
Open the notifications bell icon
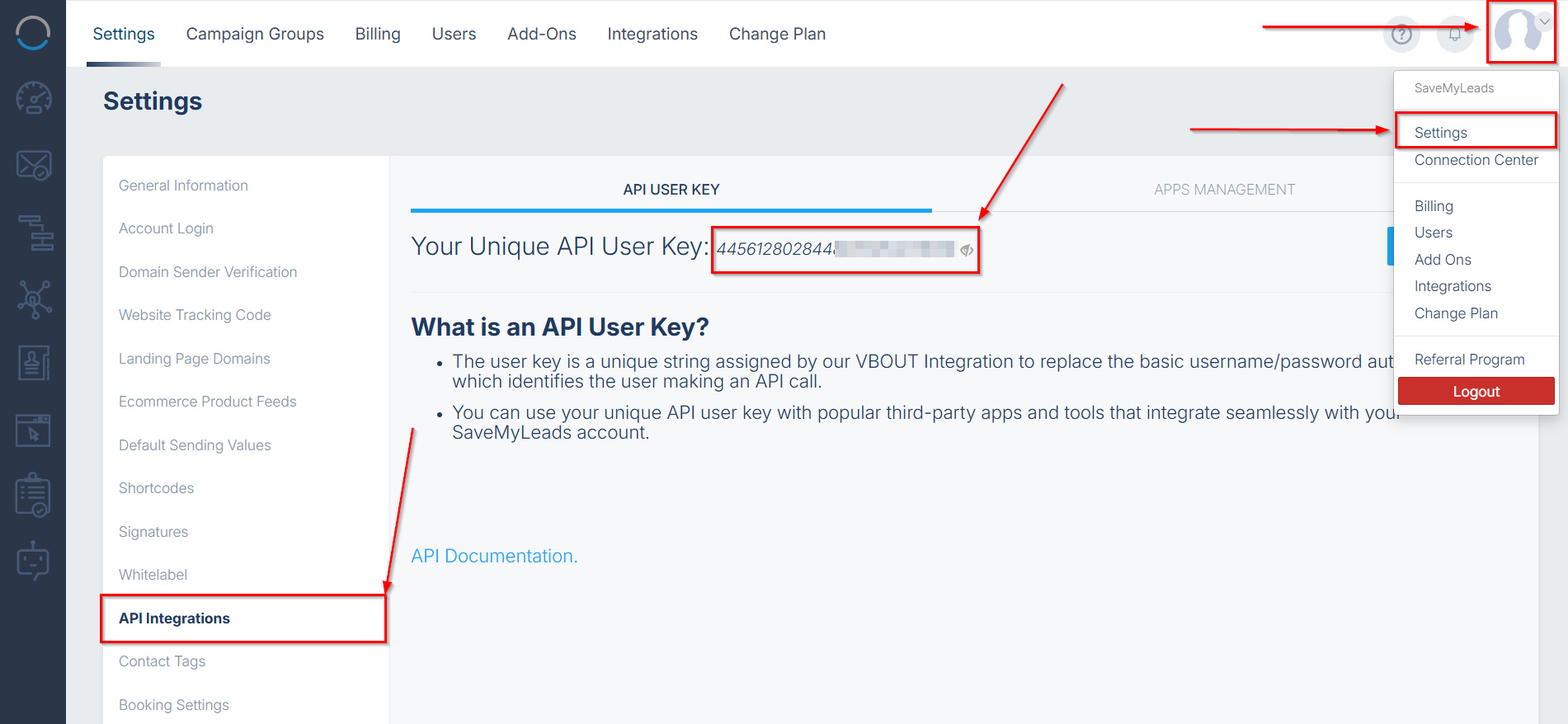(x=1455, y=35)
